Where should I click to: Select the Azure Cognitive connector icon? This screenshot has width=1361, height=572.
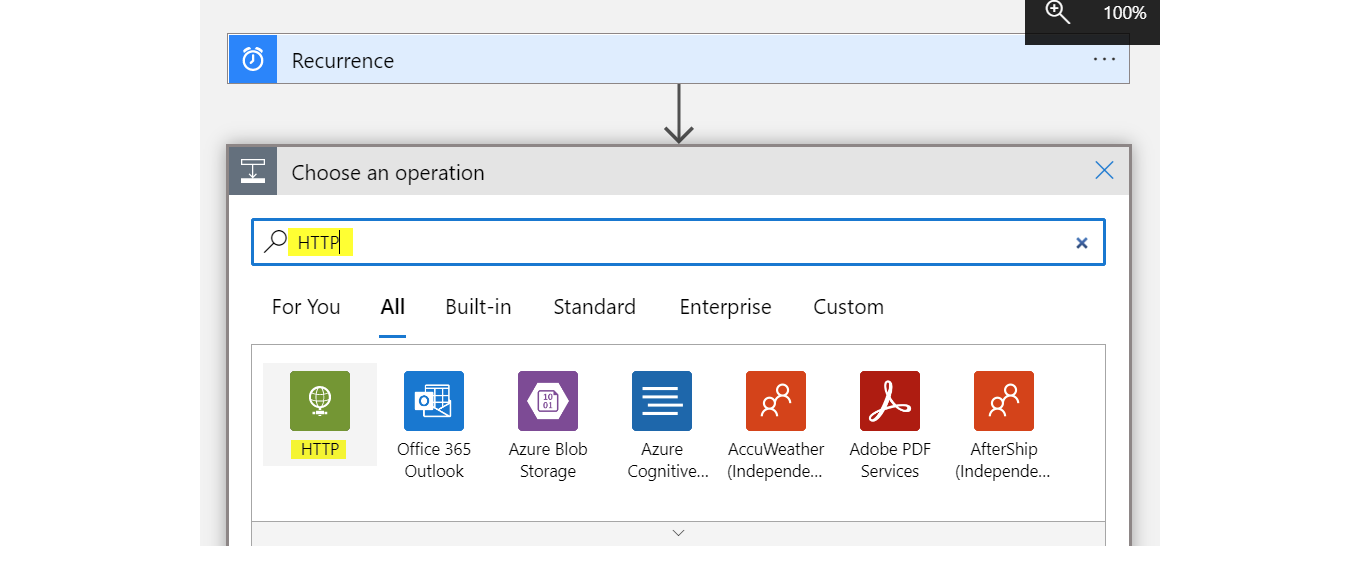(x=662, y=401)
